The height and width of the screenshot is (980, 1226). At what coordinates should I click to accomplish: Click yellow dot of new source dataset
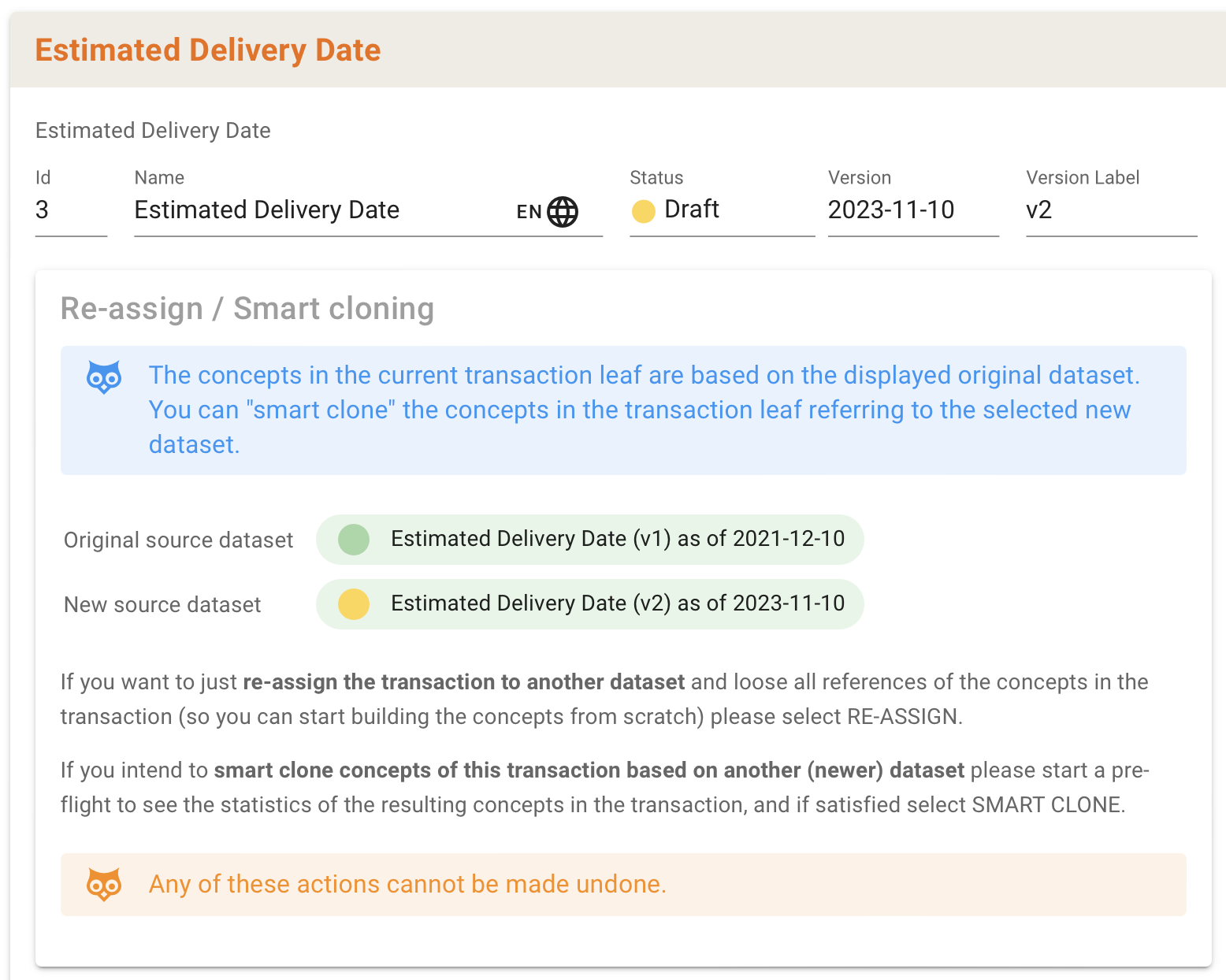(354, 604)
